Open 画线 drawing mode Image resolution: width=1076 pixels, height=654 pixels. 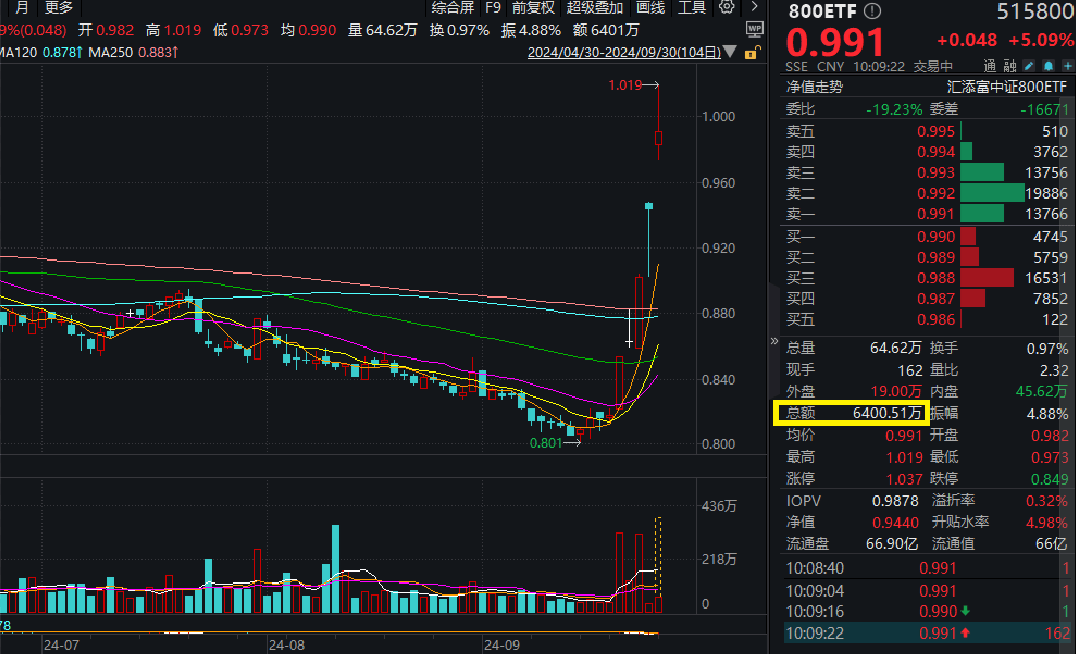pos(651,7)
